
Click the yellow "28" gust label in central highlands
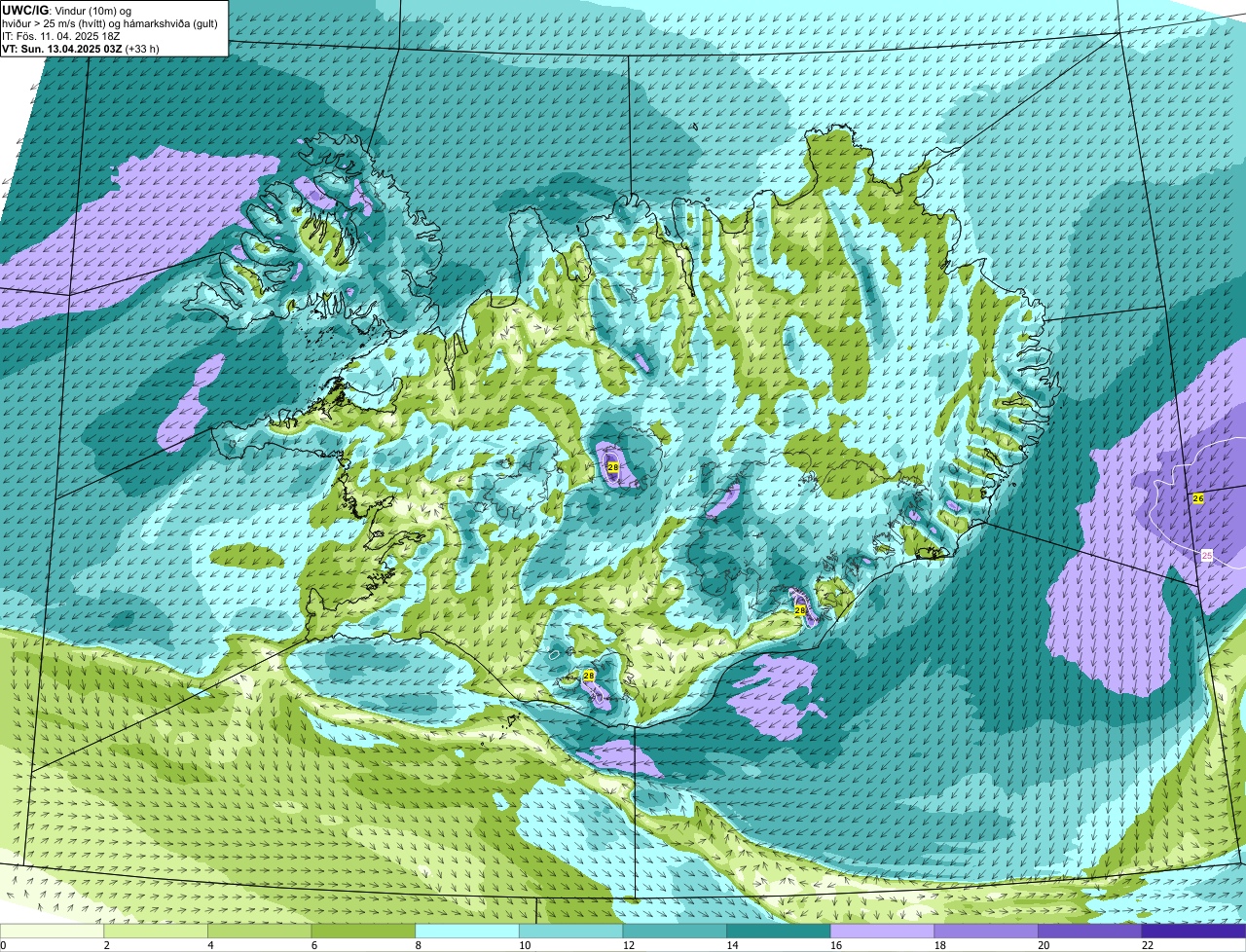[x=613, y=467]
